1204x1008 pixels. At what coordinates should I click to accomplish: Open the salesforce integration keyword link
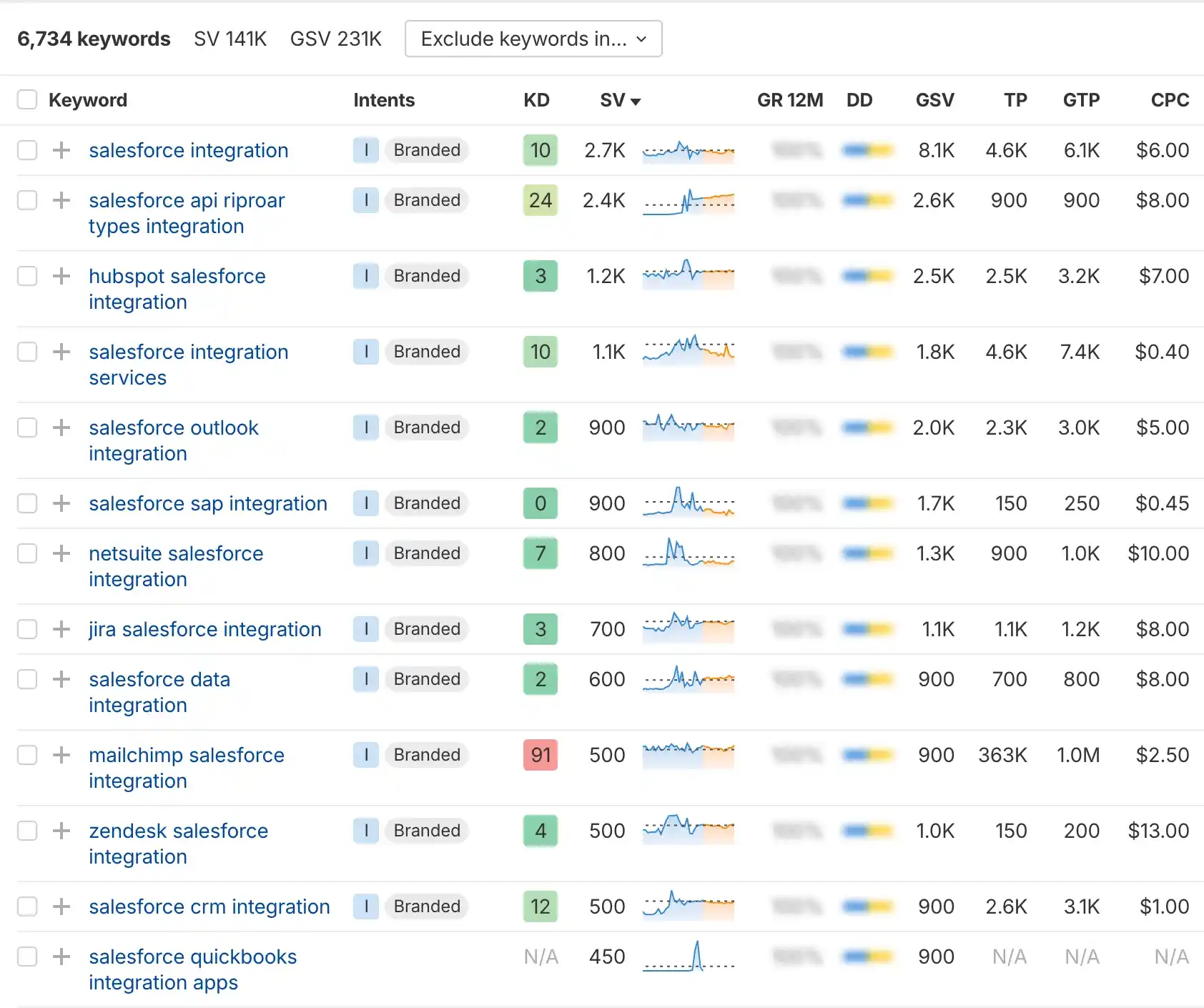tap(189, 150)
